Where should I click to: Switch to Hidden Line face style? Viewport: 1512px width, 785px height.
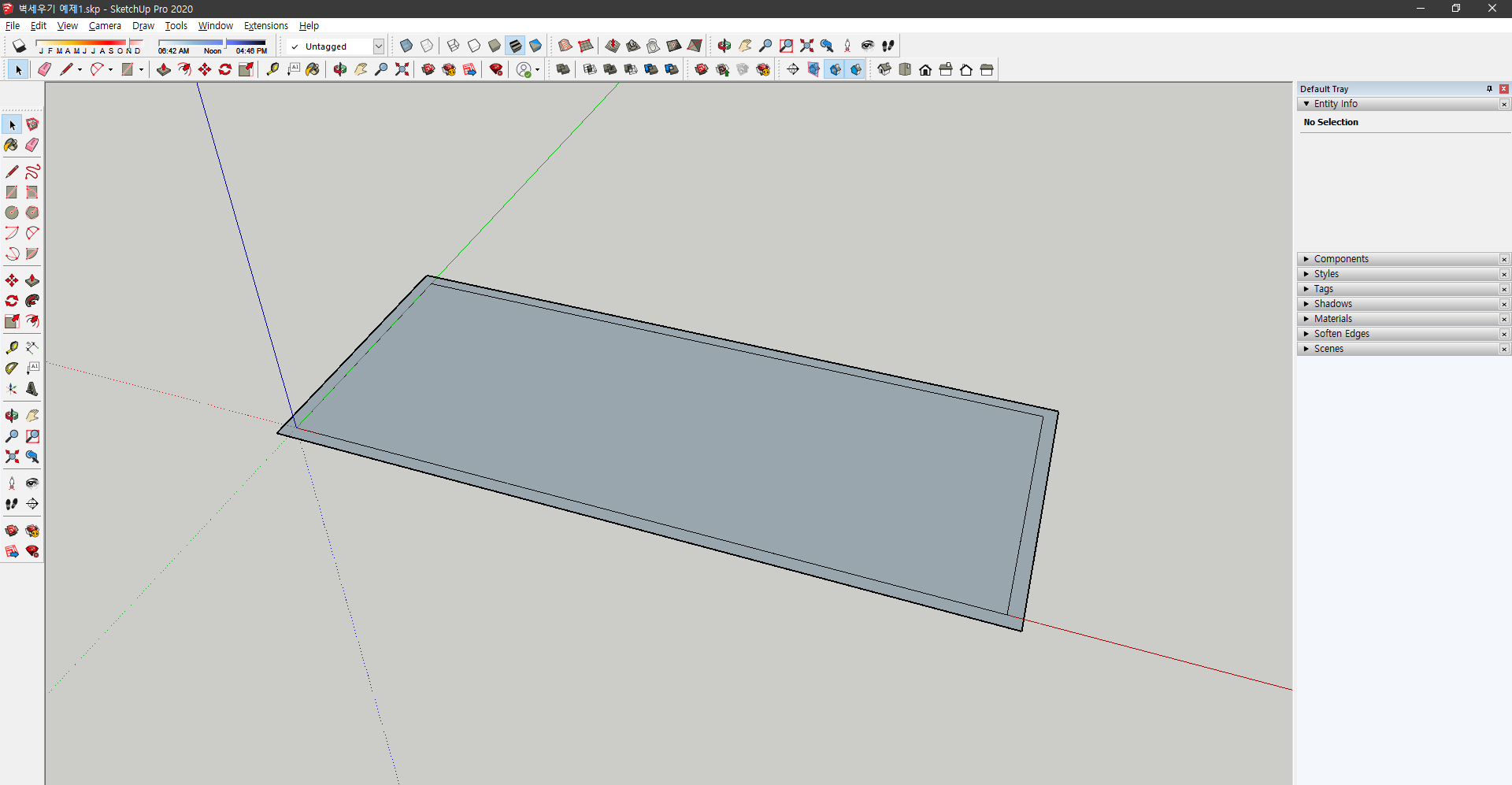pos(474,46)
